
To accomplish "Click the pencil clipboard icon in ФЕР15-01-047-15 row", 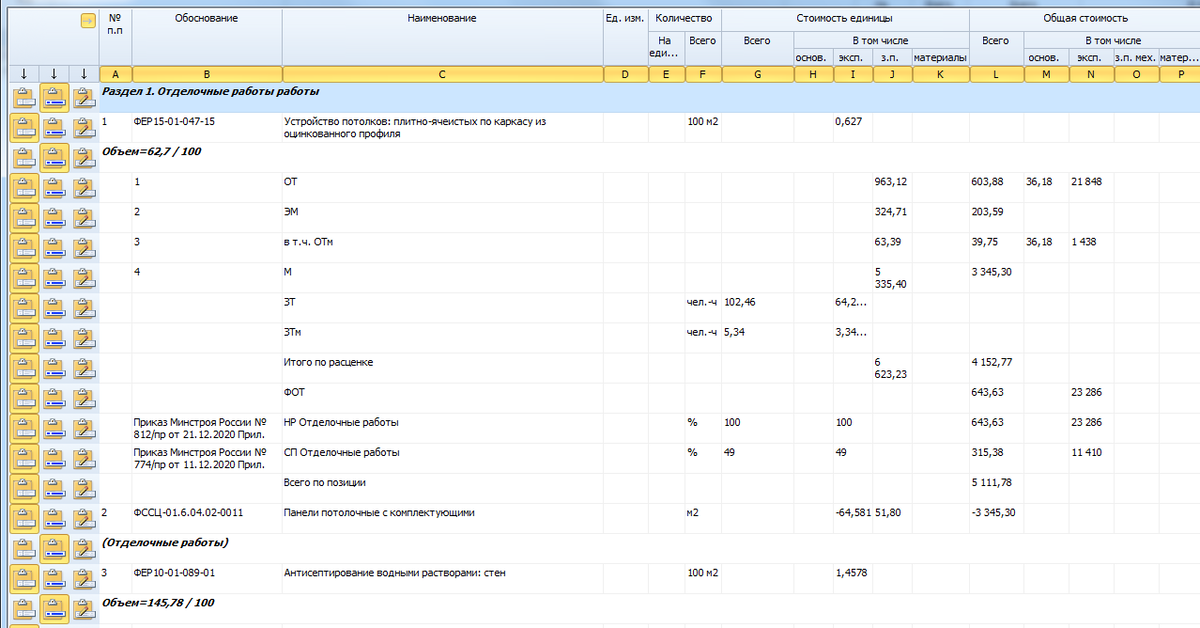I will tap(84, 128).
